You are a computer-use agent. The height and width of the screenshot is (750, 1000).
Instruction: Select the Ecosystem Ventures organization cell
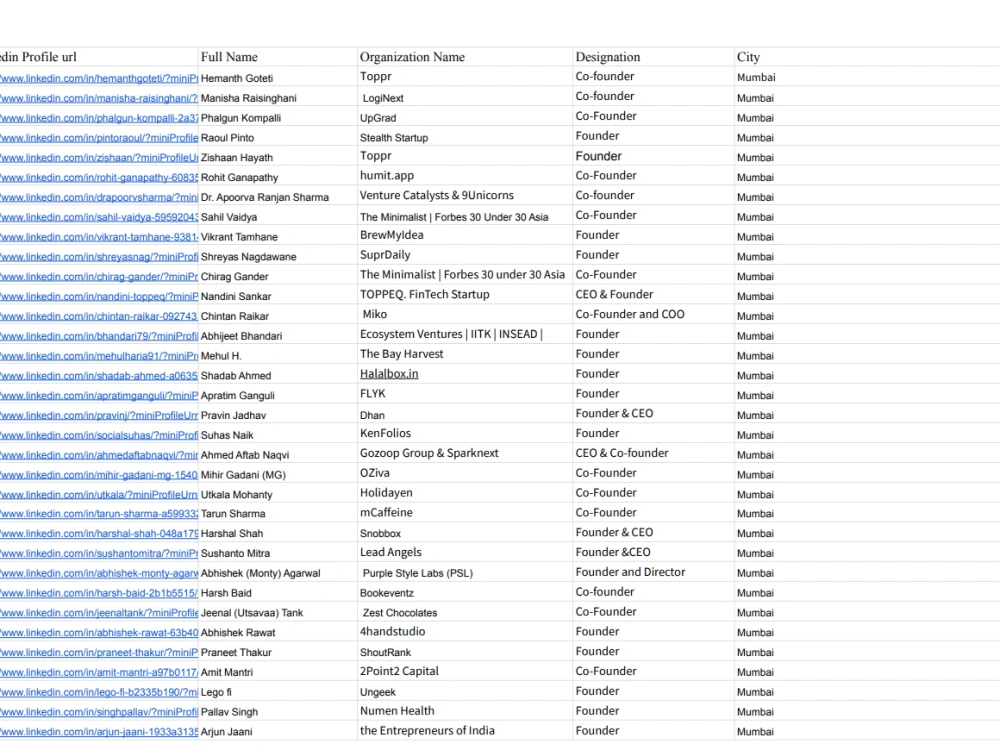tap(465, 334)
